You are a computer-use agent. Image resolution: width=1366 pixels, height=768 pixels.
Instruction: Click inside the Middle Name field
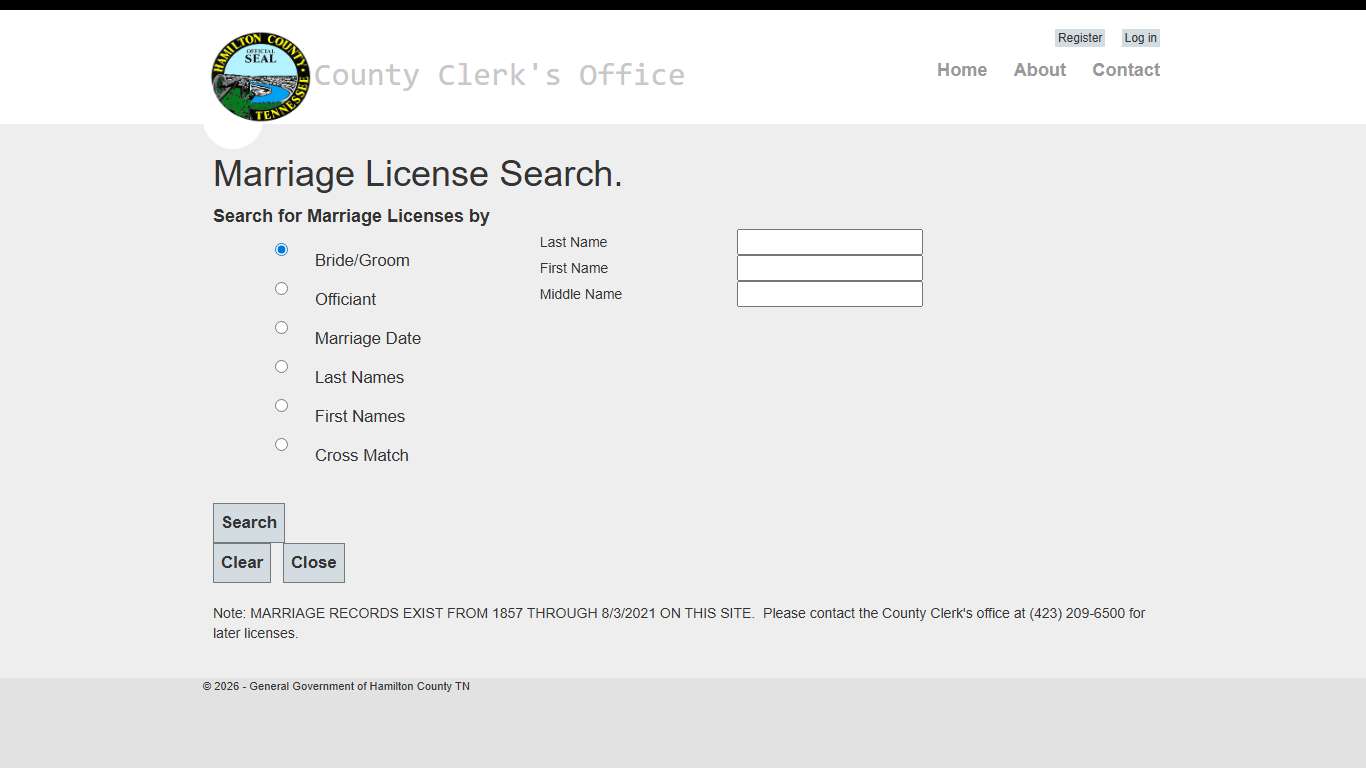pyautogui.click(x=829, y=293)
